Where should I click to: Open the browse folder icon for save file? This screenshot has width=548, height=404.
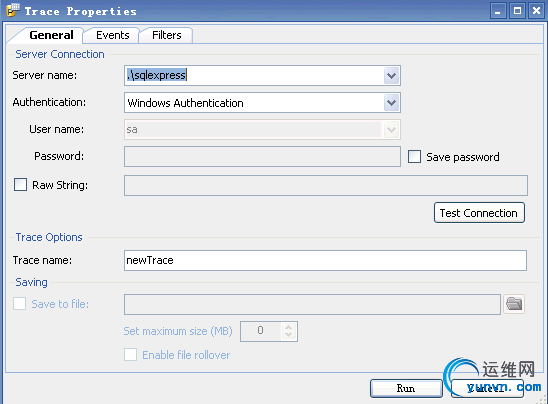click(514, 304)
